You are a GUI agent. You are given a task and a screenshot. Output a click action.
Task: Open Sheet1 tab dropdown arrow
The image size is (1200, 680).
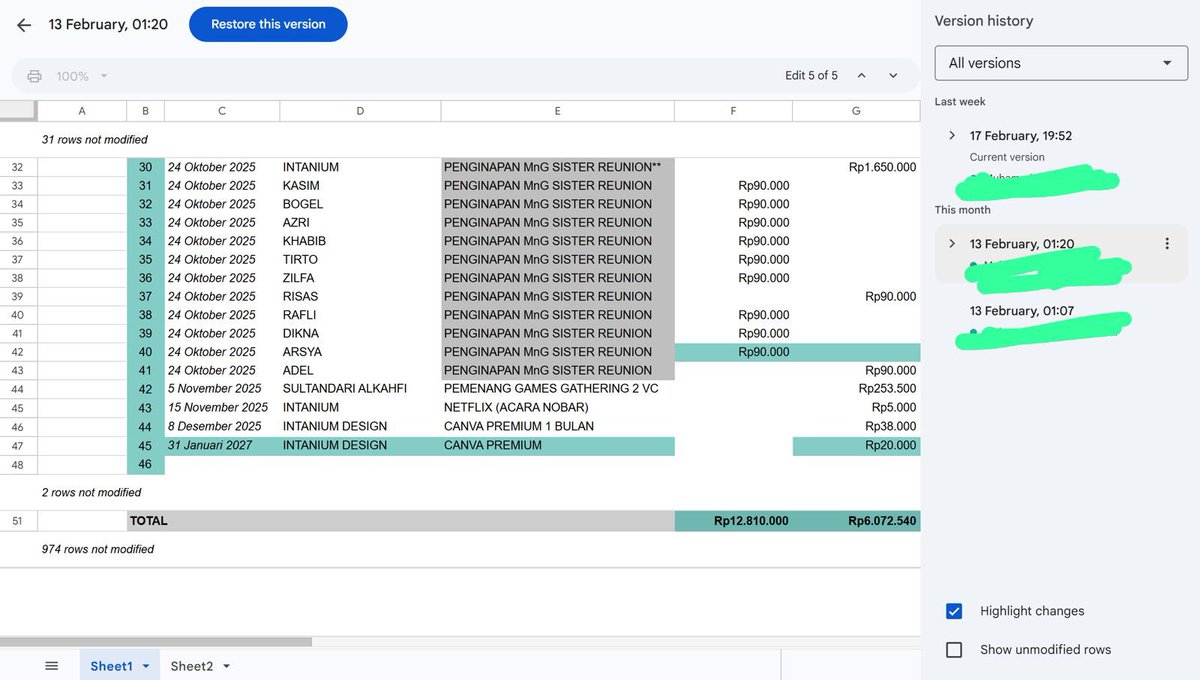tap(146, 666)
